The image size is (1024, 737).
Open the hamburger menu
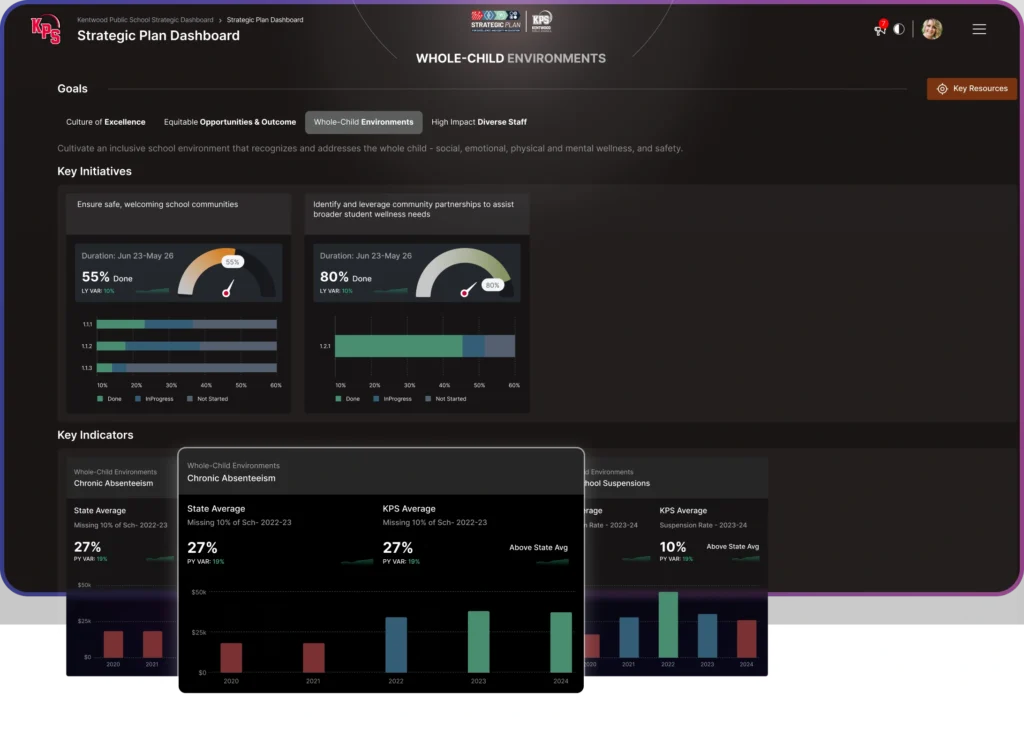[979, 29]
